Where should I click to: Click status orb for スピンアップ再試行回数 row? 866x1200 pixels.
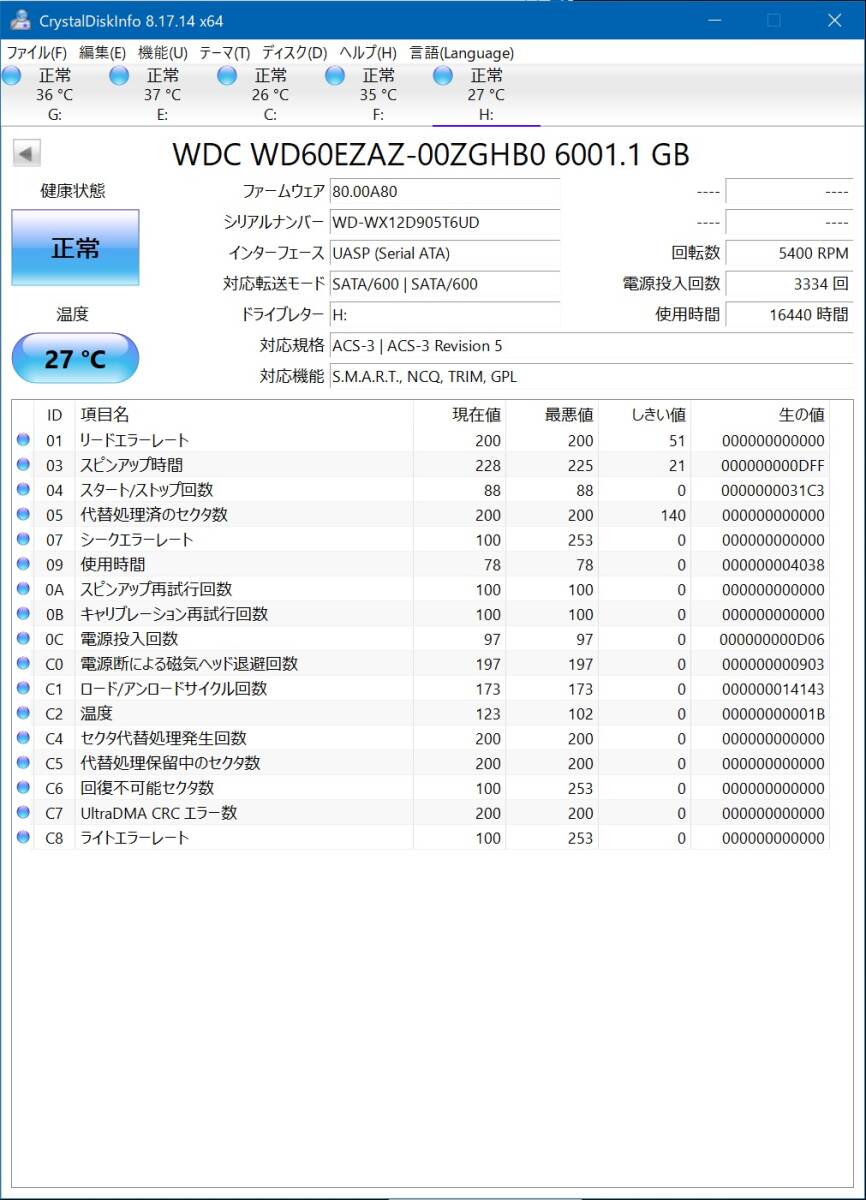tap(23, 590)
